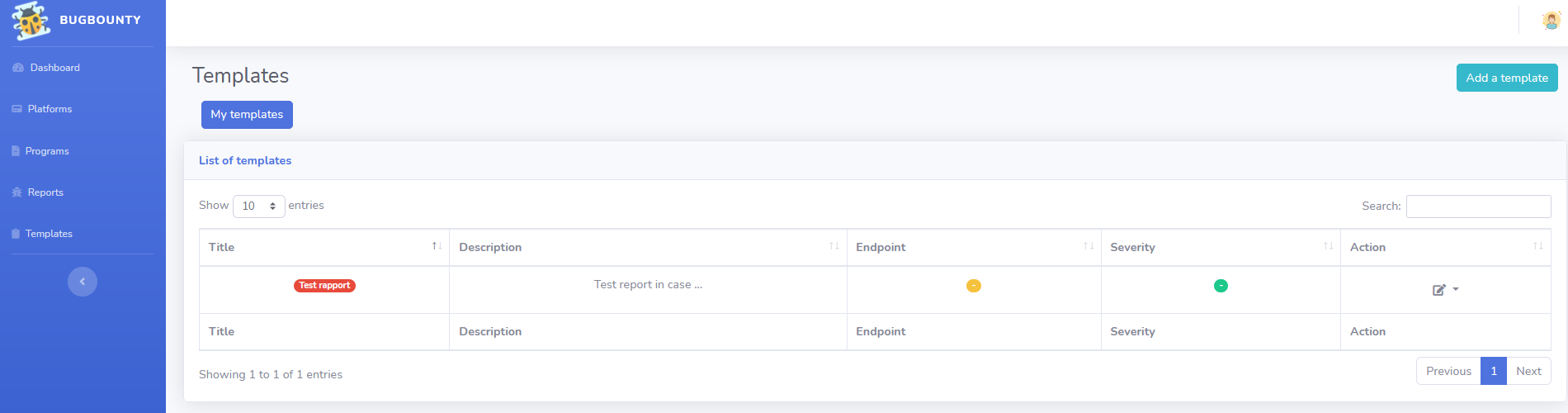
Task: Select Templates in the sidebar
Action: 49,234
